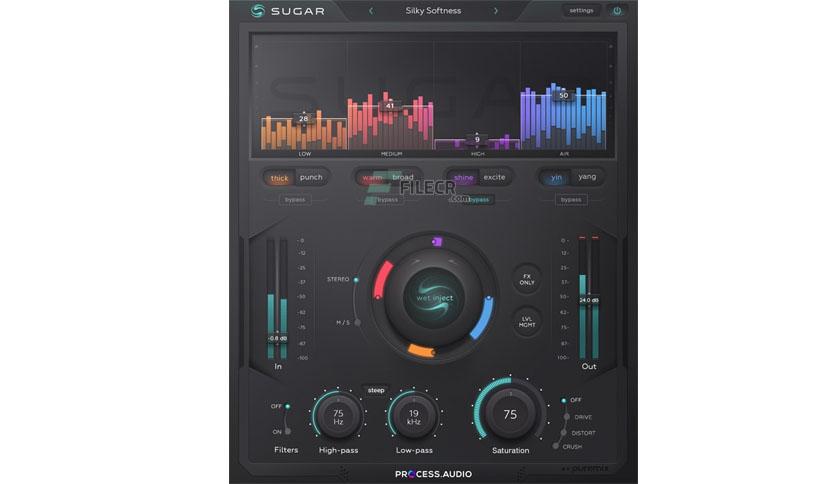Enable the LVL MGMT button
Viewport: 836px width, 484px height.
coord(527,322)
